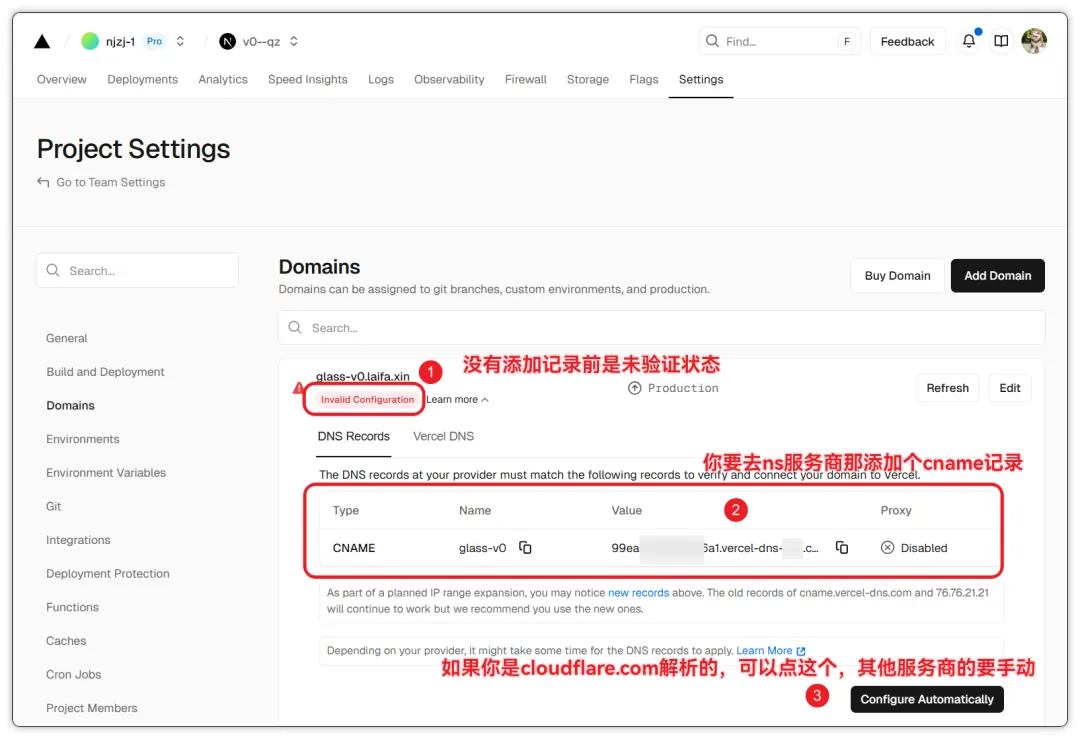Click the Feedback button

click(x=907, y=41)
